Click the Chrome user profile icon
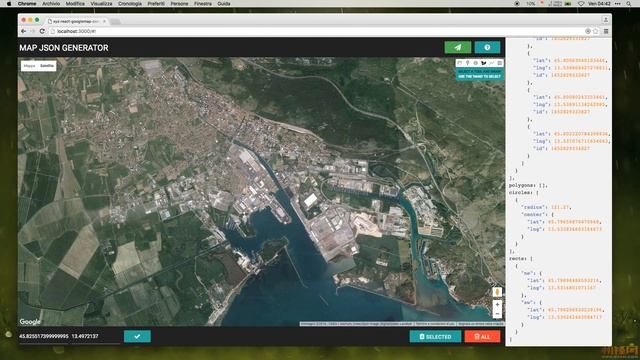The image size is (640, 360). pyautogui.click(x=606, y=20)
